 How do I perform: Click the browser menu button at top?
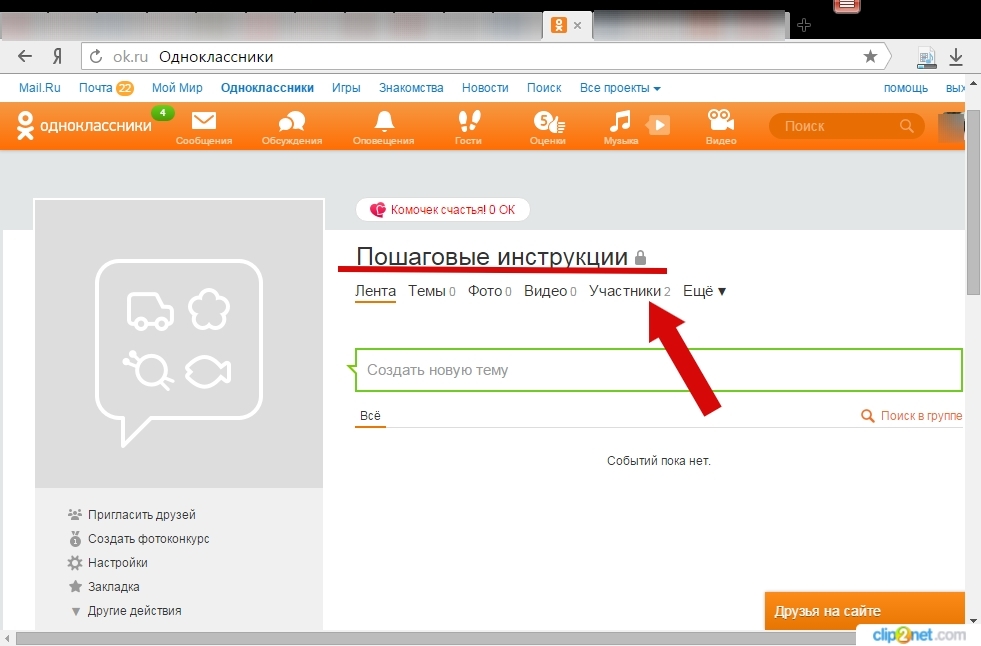click(x=847, y=6)
